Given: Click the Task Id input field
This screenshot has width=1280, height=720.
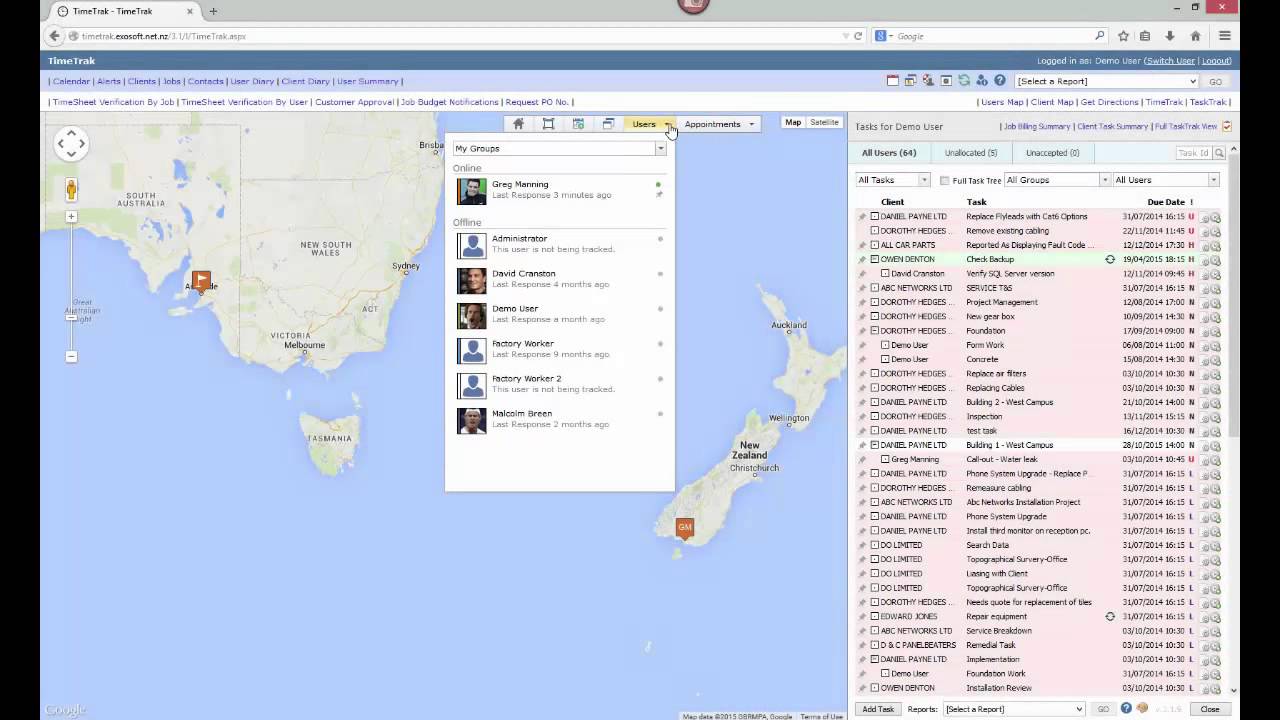Looking at the screenshot, I should click(x=1192, y=153).
